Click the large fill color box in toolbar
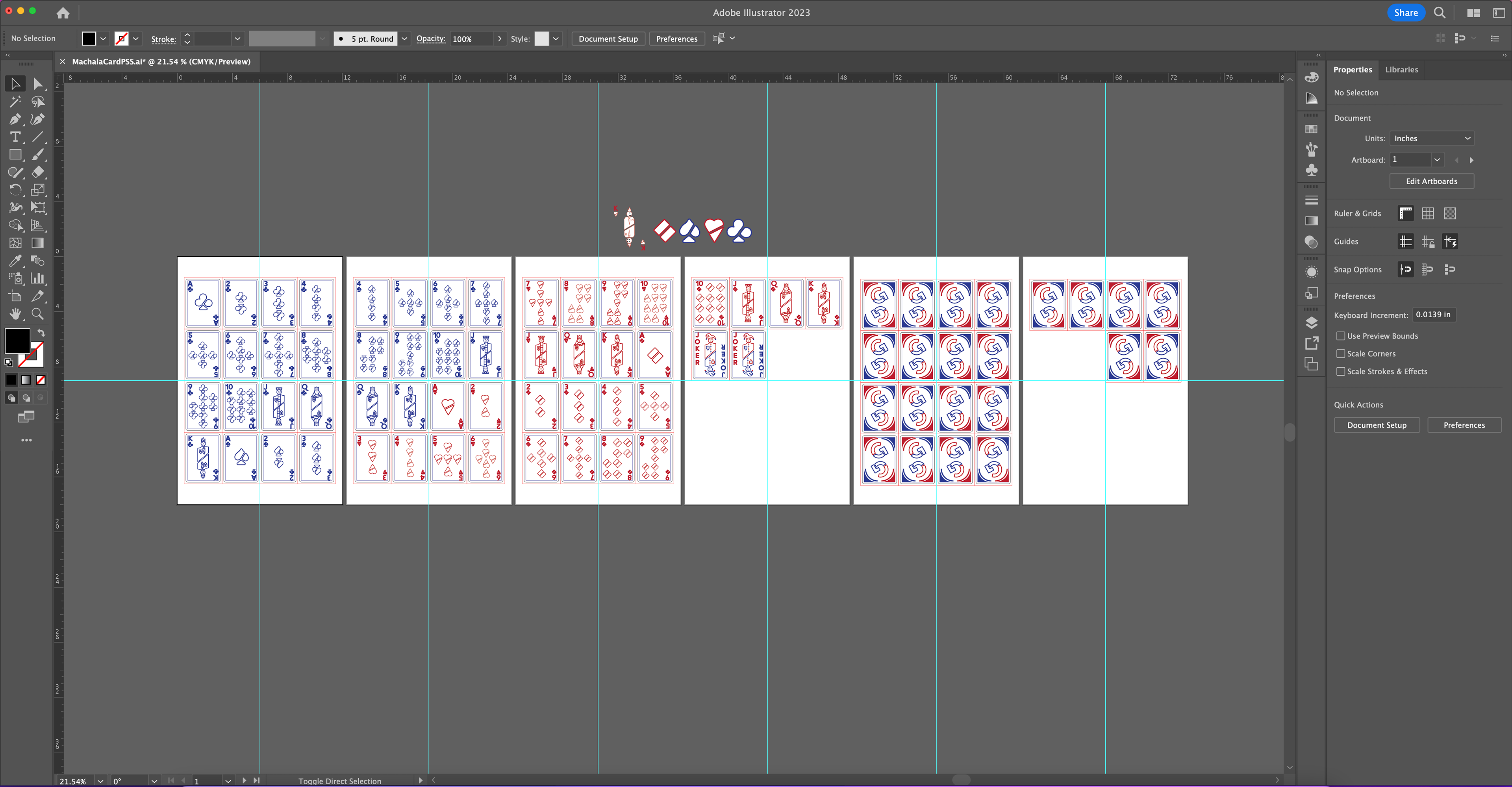Viewport: 1512px width, 787px height. (x=18, y=341)
